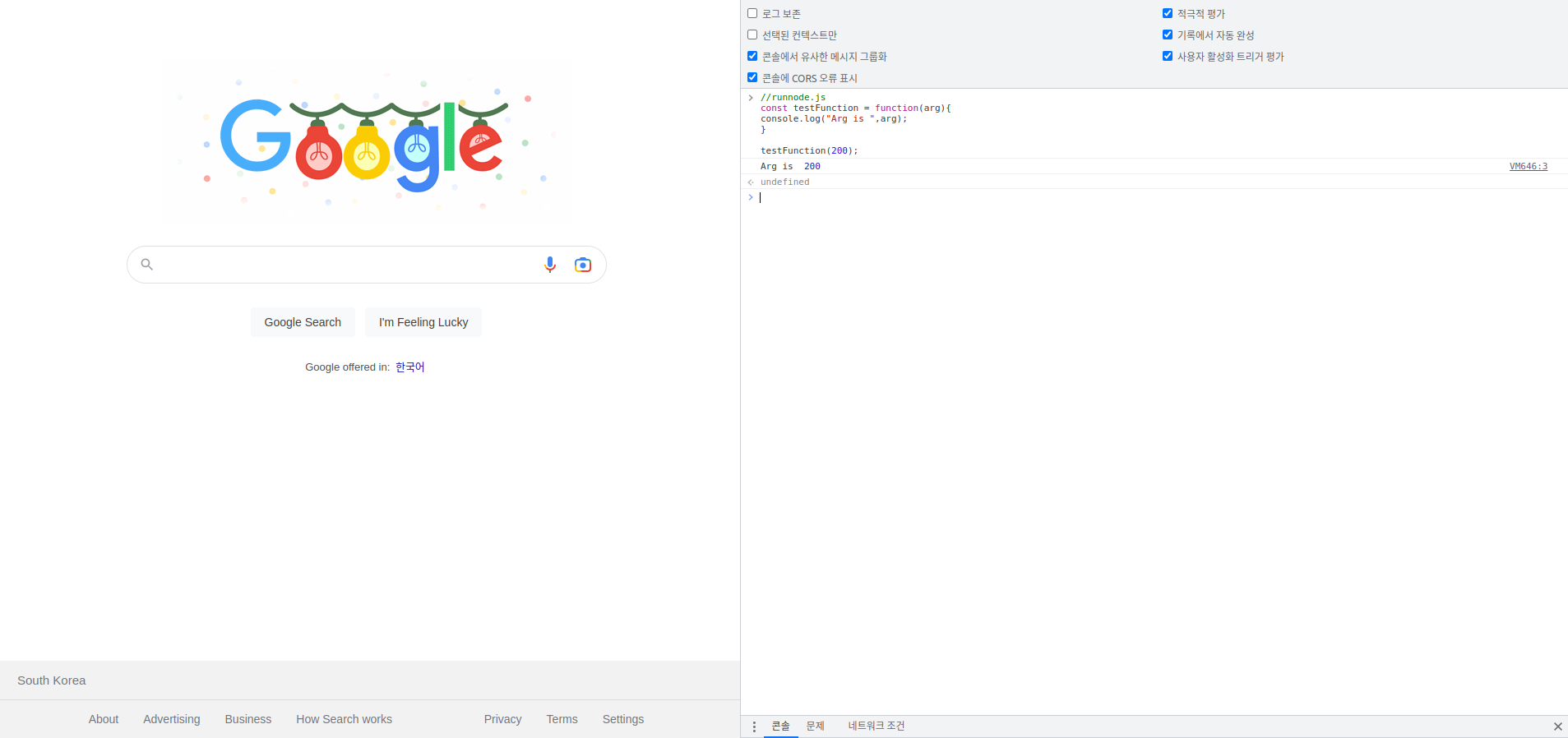The height and width of the screenshot is (738, 1568).
Task: Switch to the 콘솔 drawer tab
Action: (x=780, y=726)
